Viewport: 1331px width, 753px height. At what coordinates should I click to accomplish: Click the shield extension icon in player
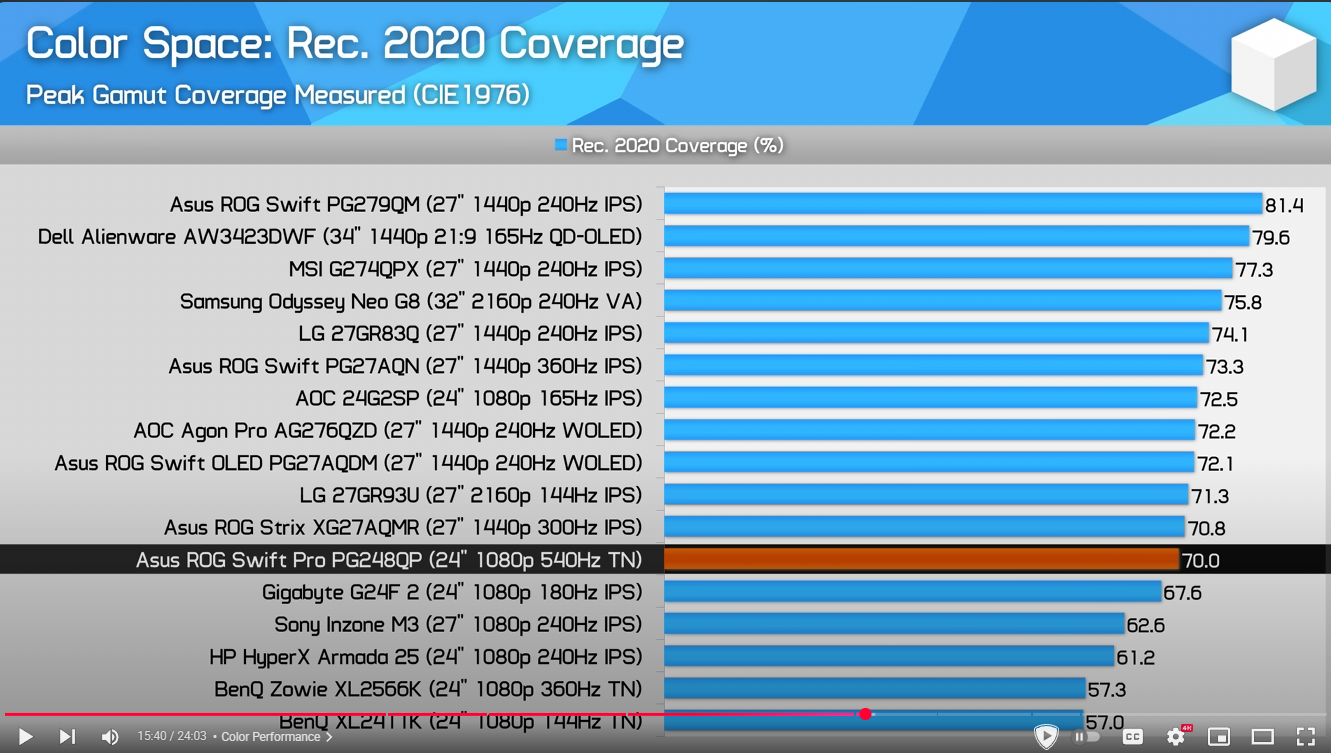(1046, 737)
